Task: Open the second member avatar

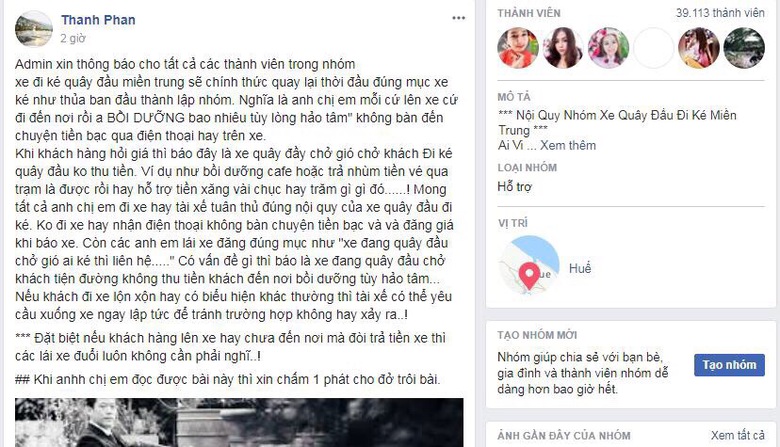Action: pyautogui.click(x=563, y=48)
